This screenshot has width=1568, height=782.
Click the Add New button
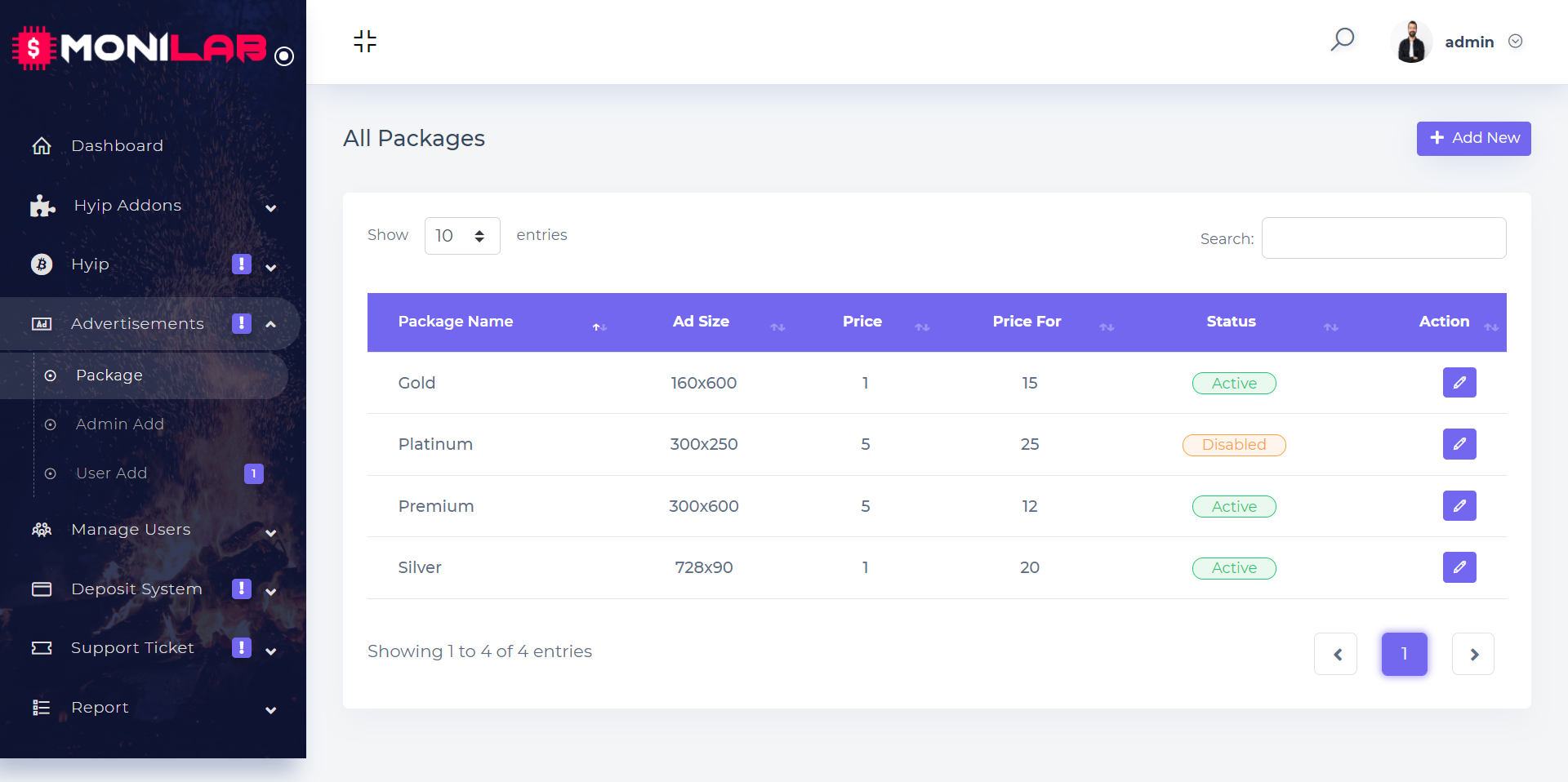coord(1473,138)
